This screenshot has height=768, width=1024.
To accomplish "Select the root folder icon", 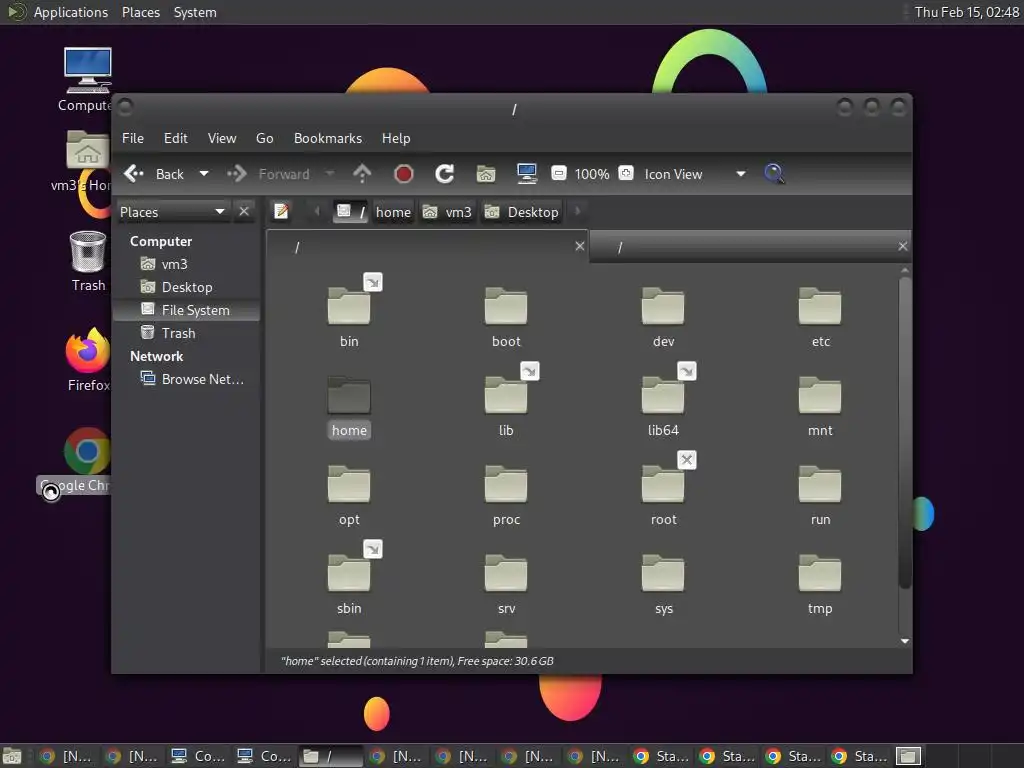I will (663, 484).
